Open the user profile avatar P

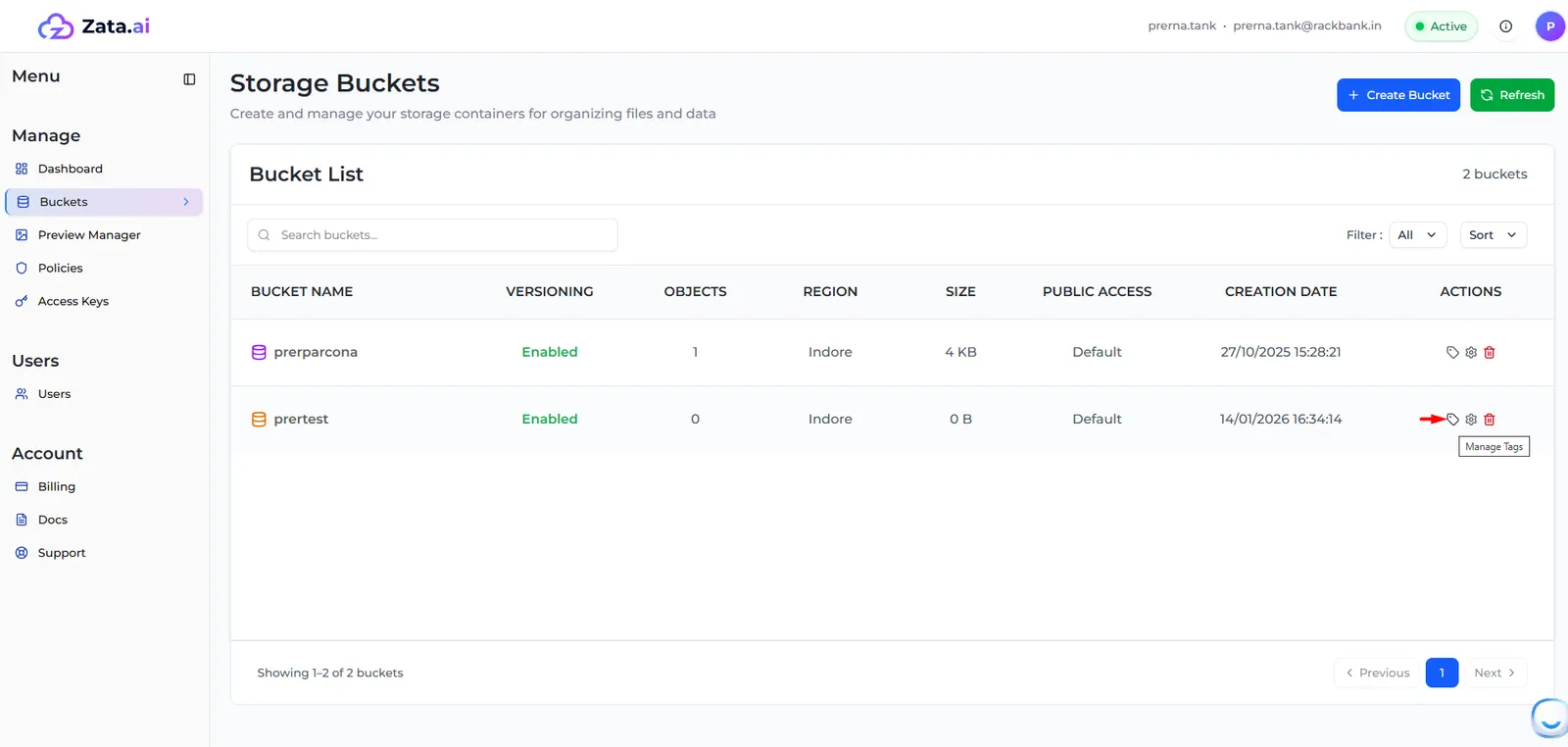[1549, 26]
